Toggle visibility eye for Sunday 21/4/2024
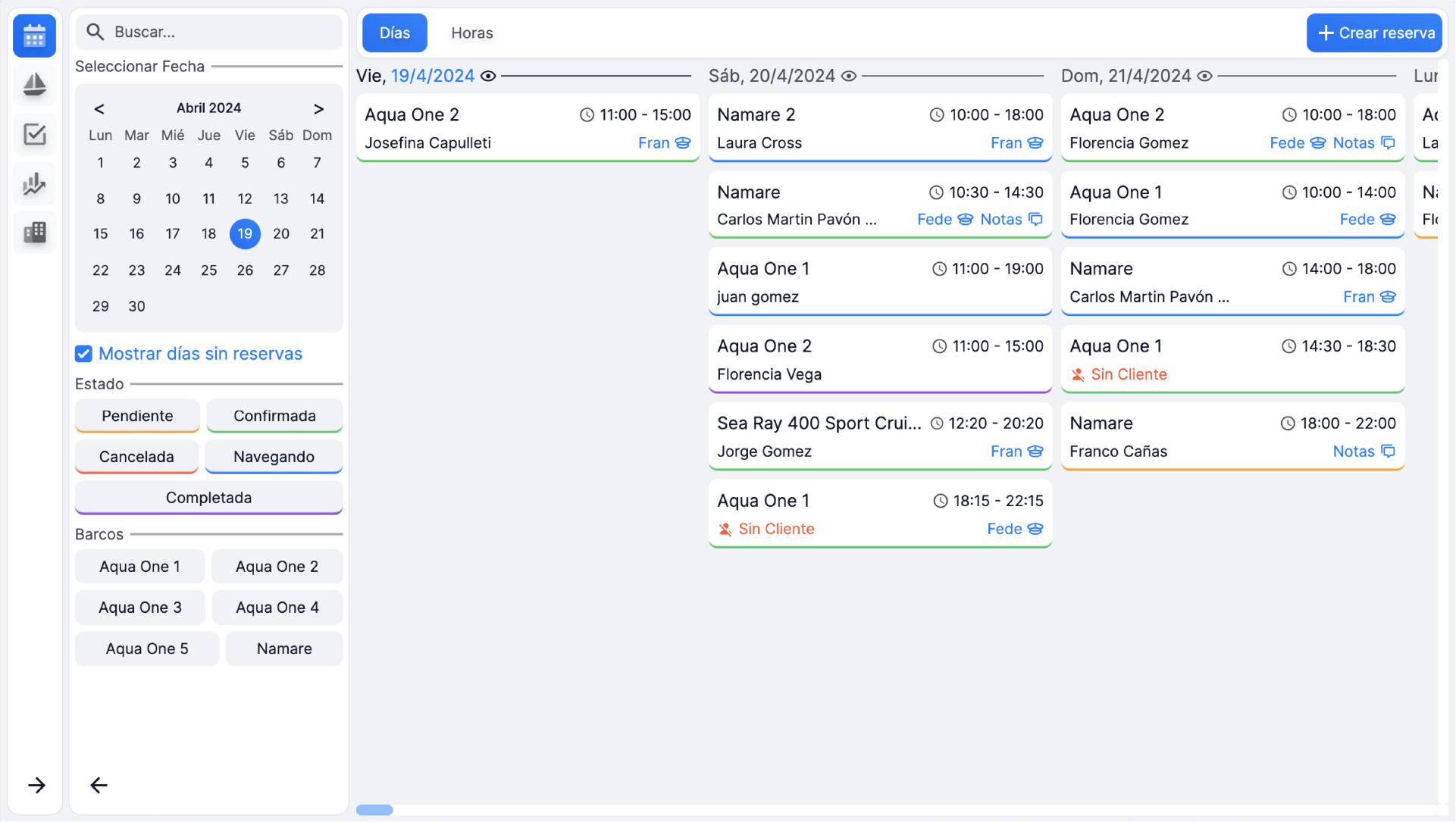1456x822 pixels. (x=1204, y=76)
